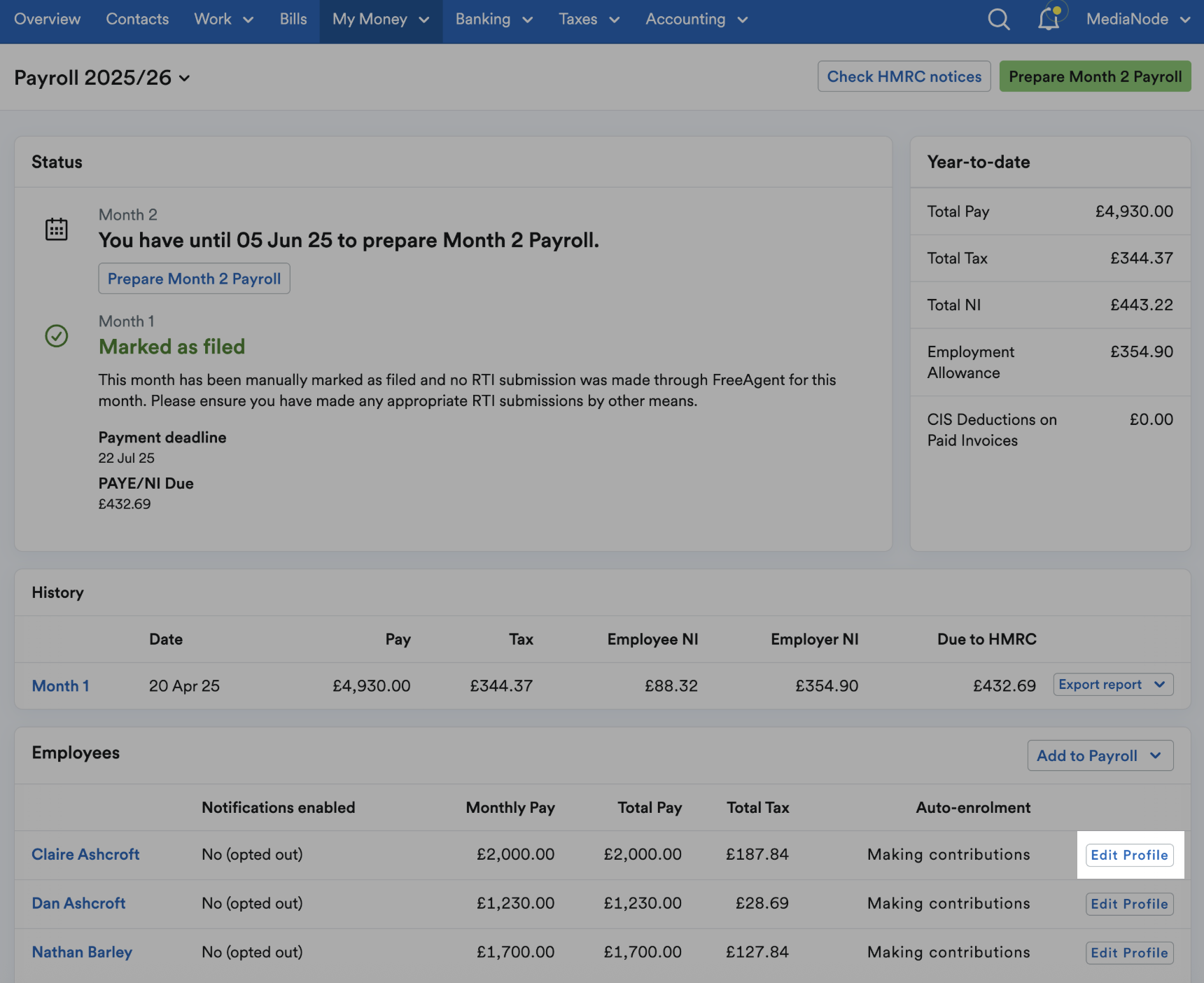Open the search magnifier icon
Image resolution: width=1204 pixels, height=983 pixels.
point(998,20)
